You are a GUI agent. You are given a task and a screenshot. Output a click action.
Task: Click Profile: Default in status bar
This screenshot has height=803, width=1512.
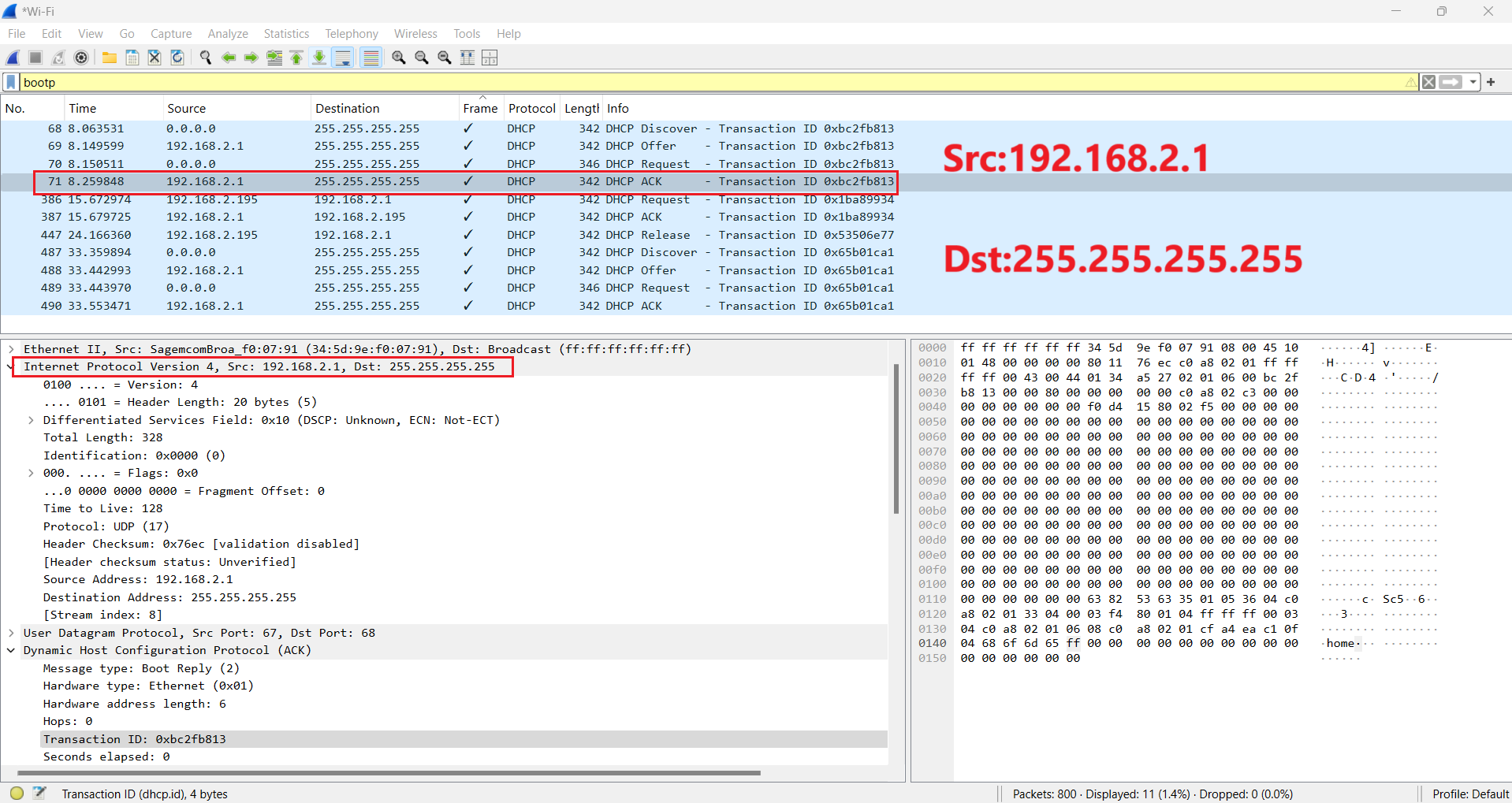[1470, 794]
